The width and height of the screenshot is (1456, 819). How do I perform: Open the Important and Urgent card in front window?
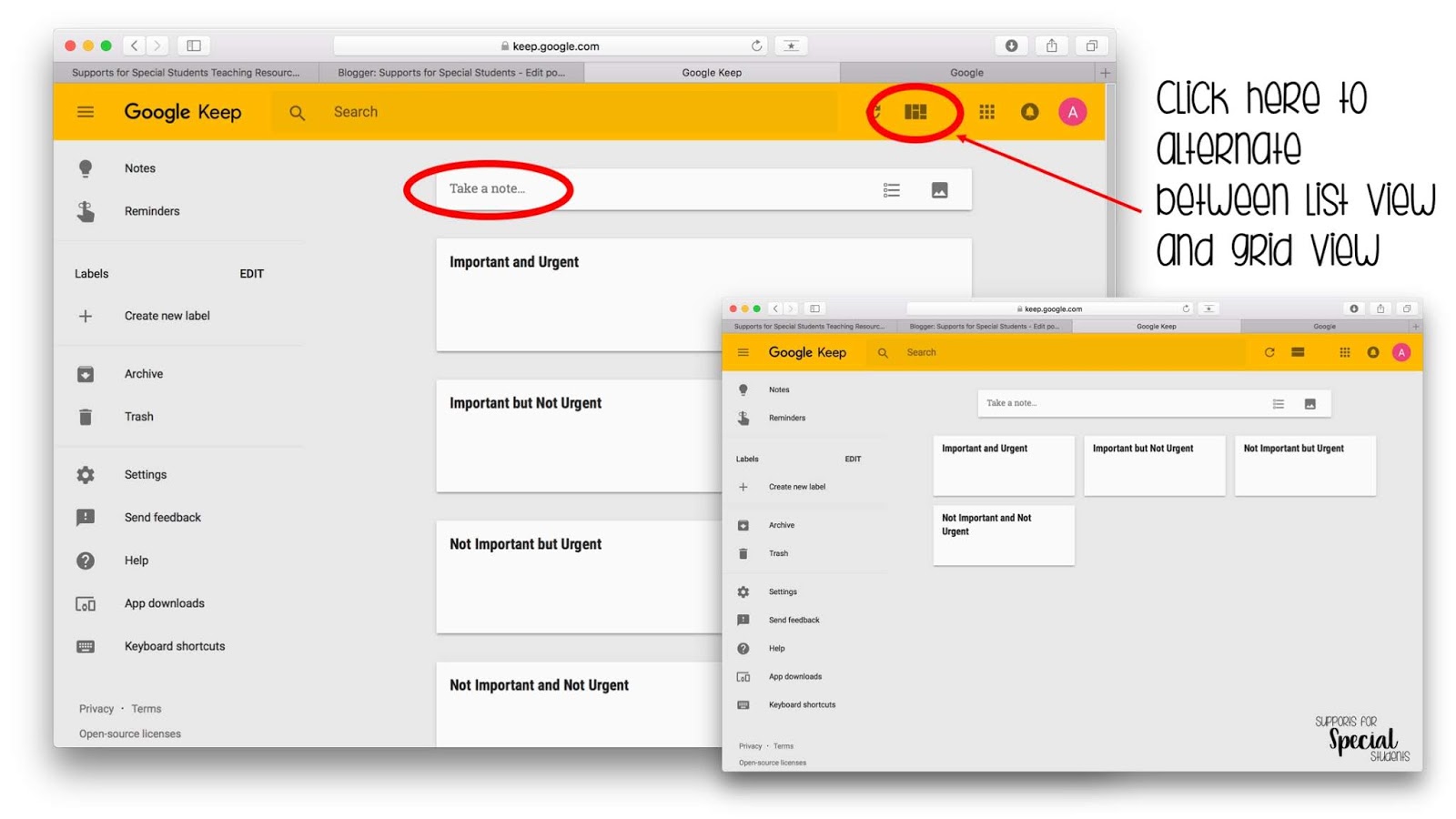click(x=1004, y=466)
